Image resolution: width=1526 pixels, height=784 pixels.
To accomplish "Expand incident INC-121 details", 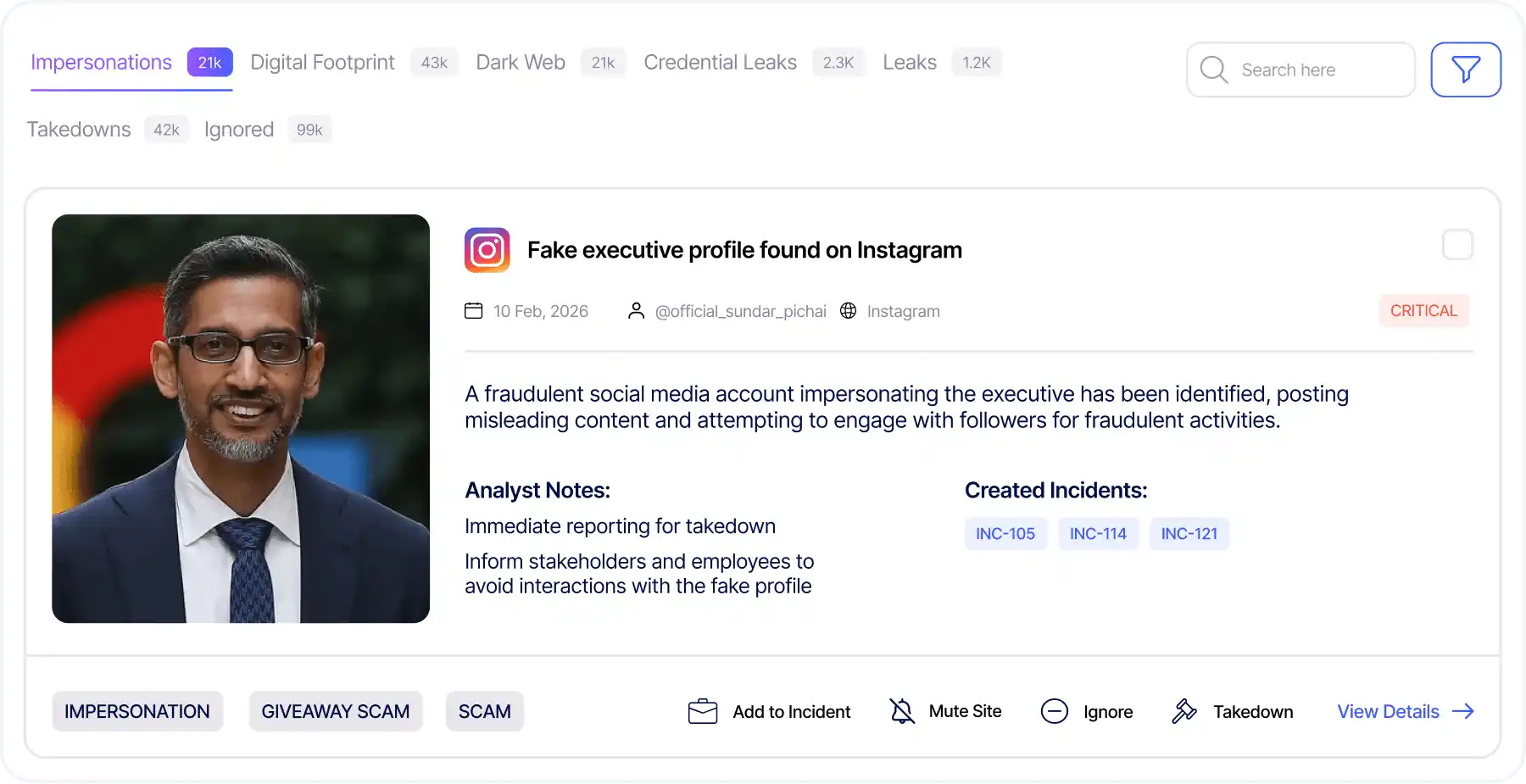I will 1189,533.
